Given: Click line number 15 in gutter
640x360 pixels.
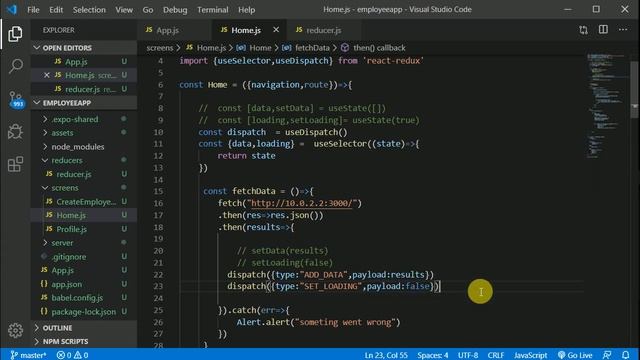Looking at the screenshot, I should [x=158, y=191].
